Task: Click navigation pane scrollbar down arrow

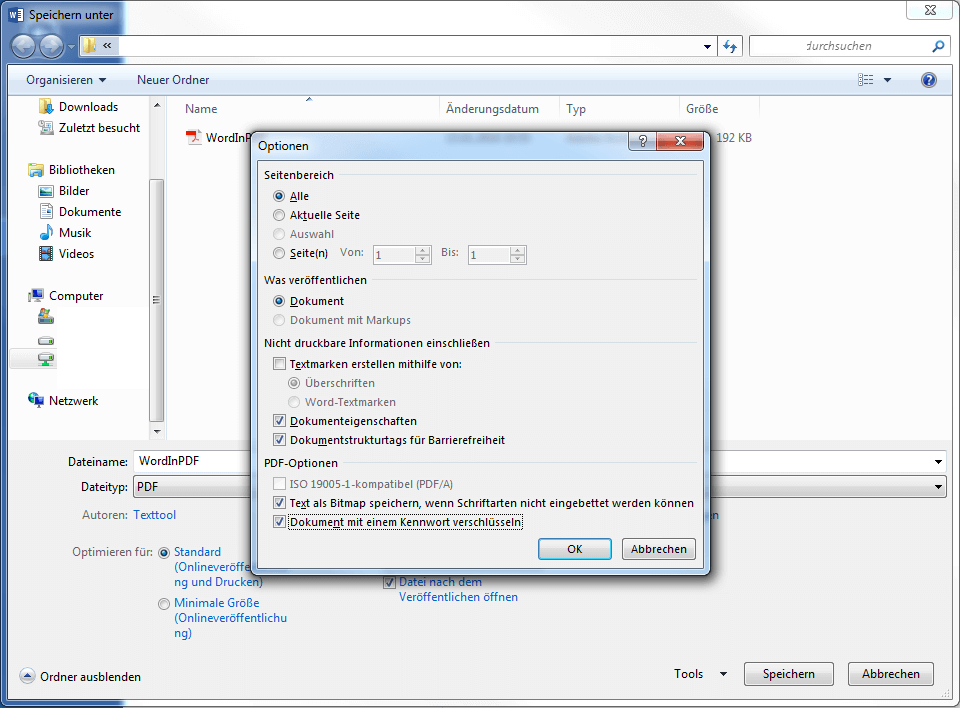Action: point(157,431)
